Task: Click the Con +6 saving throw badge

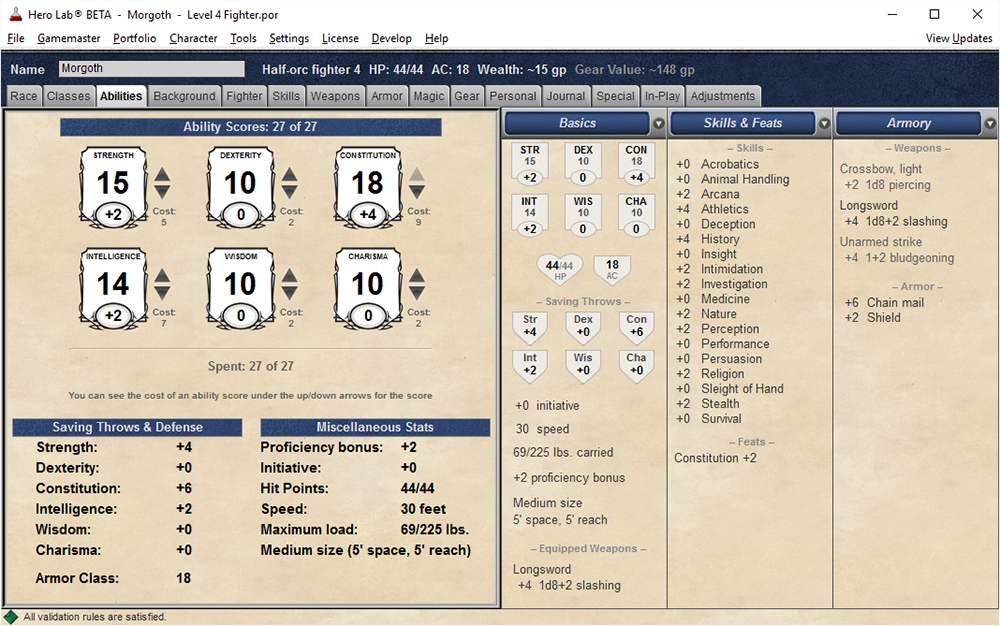Action: pyautogui.click(x=636, y=326)
